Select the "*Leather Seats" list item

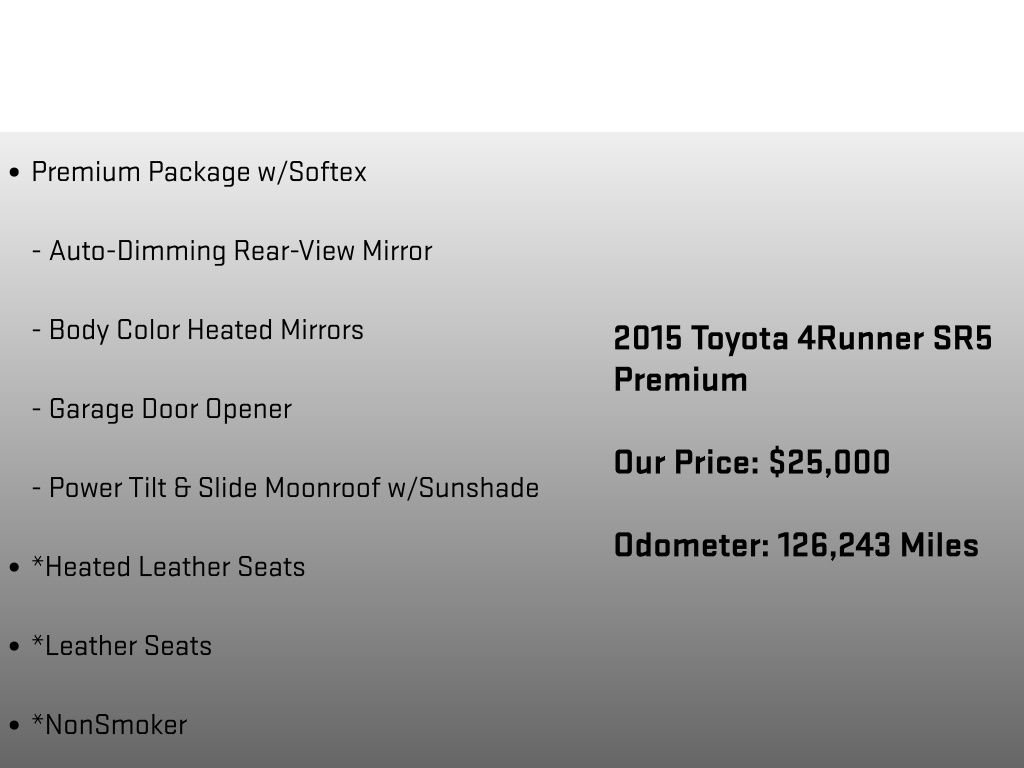click(122, 646)
